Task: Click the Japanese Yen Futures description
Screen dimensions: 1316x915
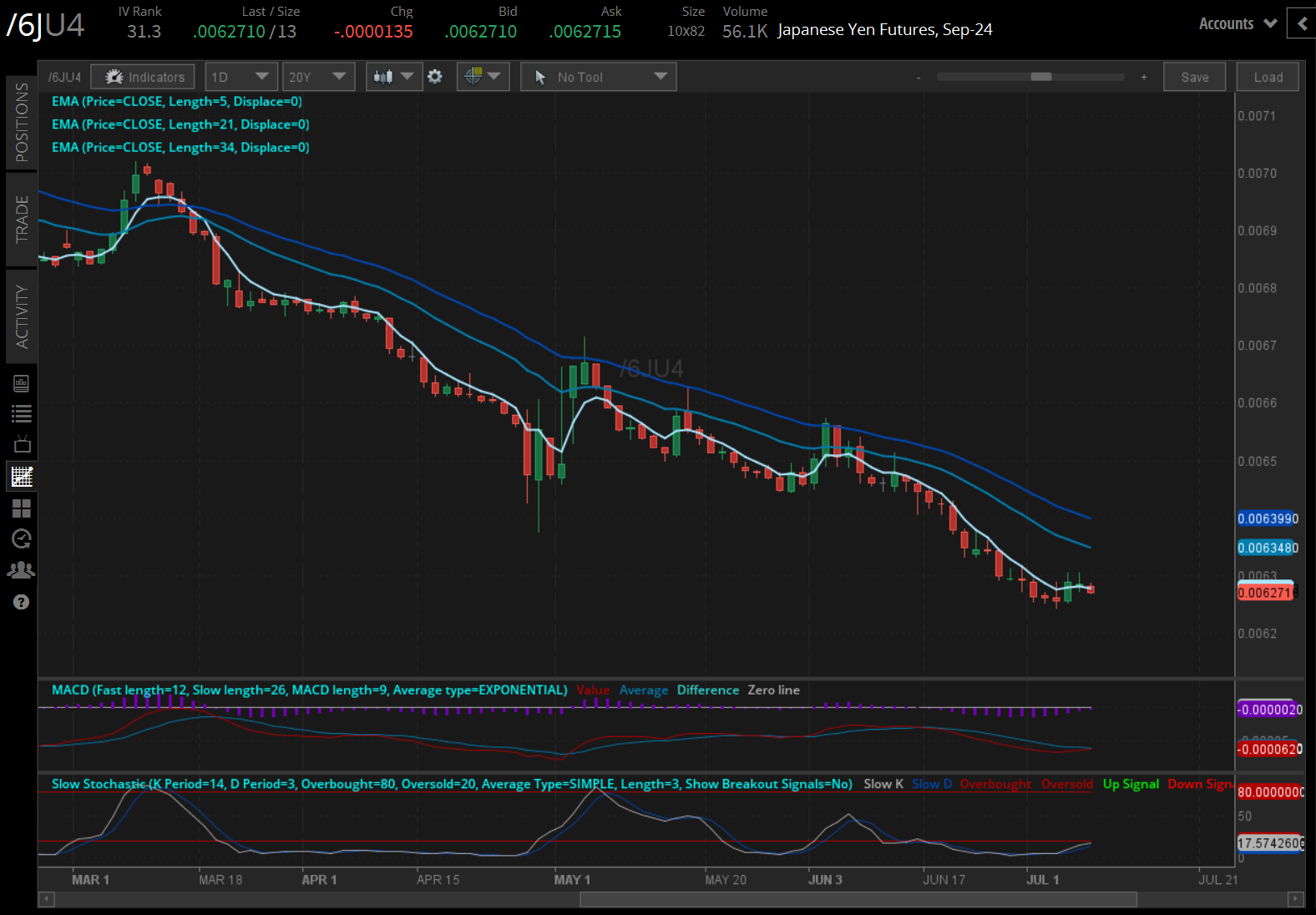Action: (885, 30)
